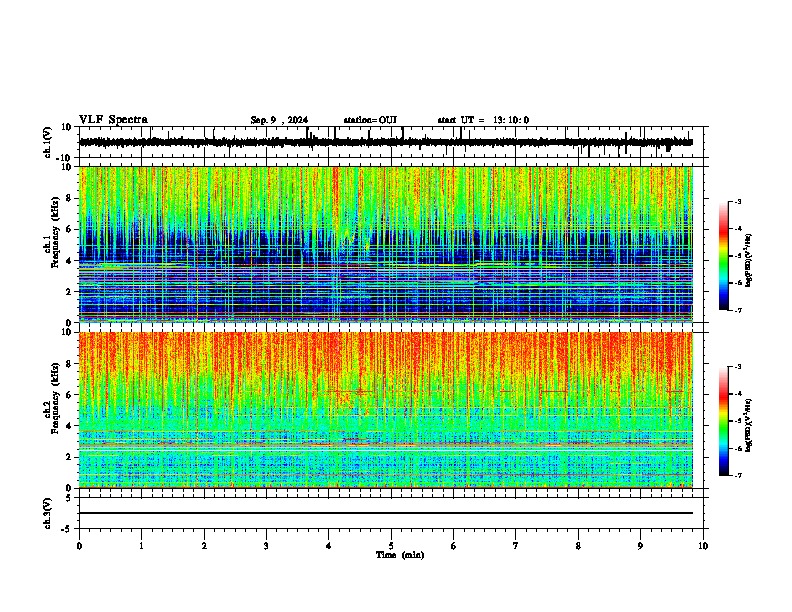This screenshot has width=792, height=612.
Task: Click the ch.1(V) waveform axis label
Action: (x=48, y=142)
